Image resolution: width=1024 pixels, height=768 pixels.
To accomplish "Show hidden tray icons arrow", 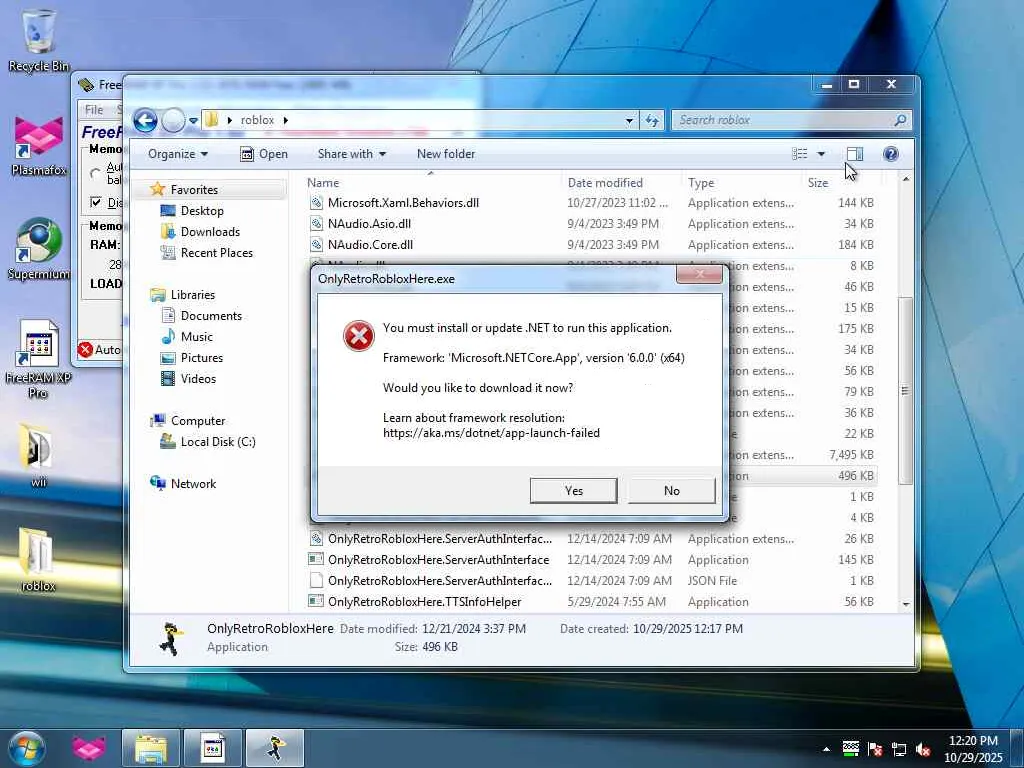I will (x=826, y=749).
